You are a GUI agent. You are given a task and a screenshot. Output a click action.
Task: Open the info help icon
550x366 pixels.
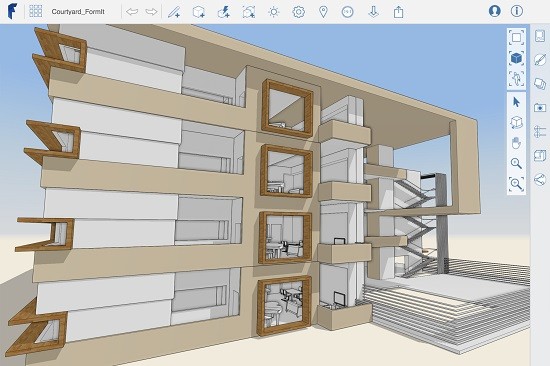coord(517,11)
